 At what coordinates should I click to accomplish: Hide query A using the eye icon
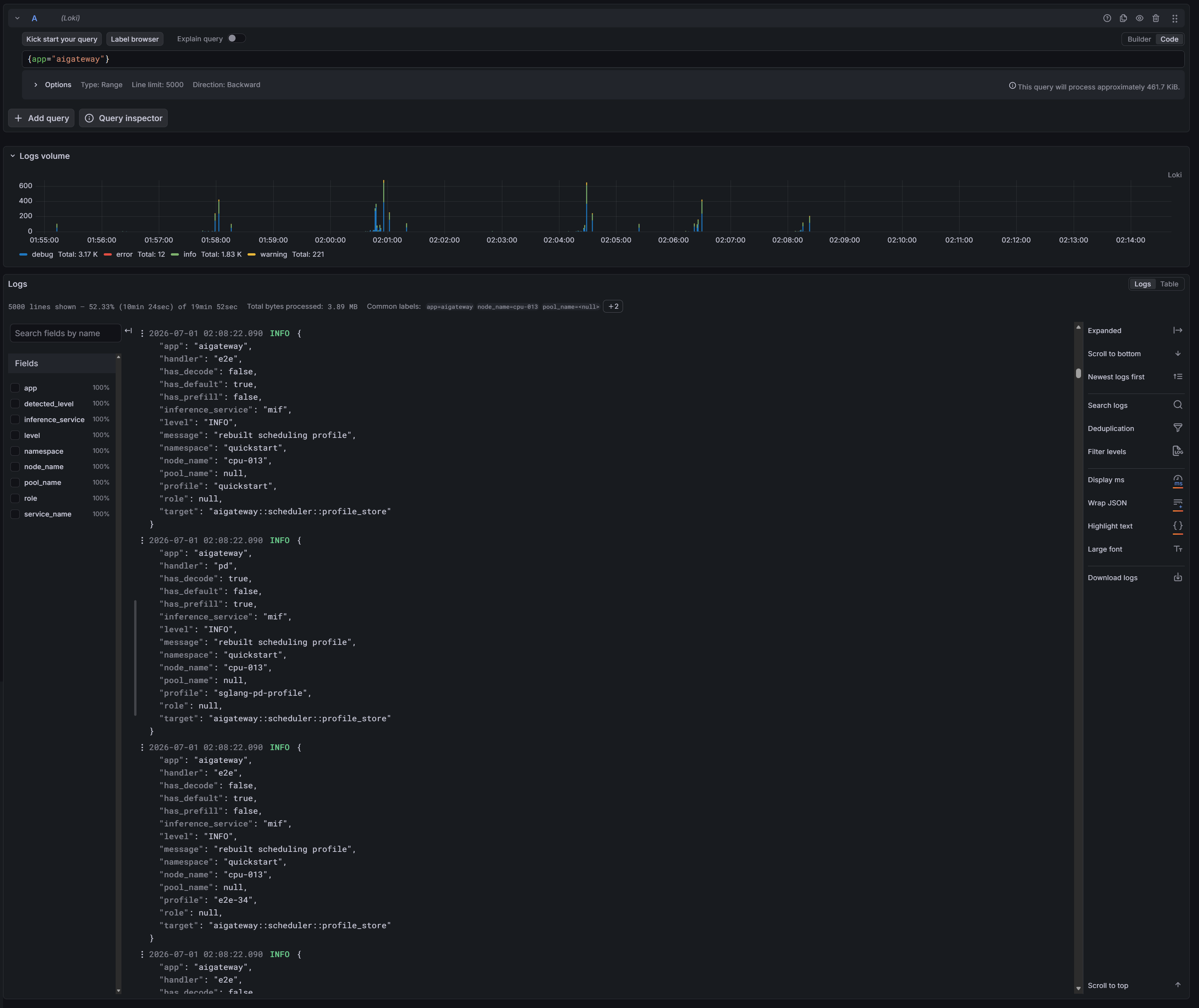[1140, 18]
